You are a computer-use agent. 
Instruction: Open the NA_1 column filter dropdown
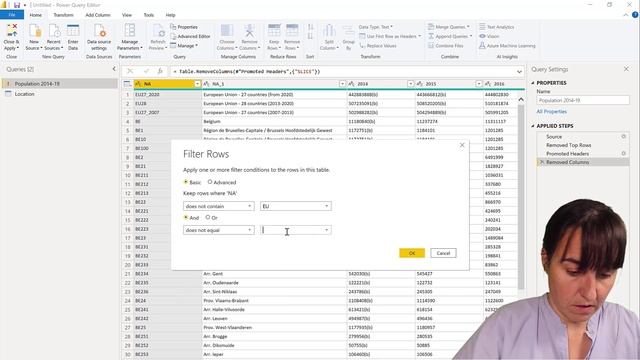[342, 84]
